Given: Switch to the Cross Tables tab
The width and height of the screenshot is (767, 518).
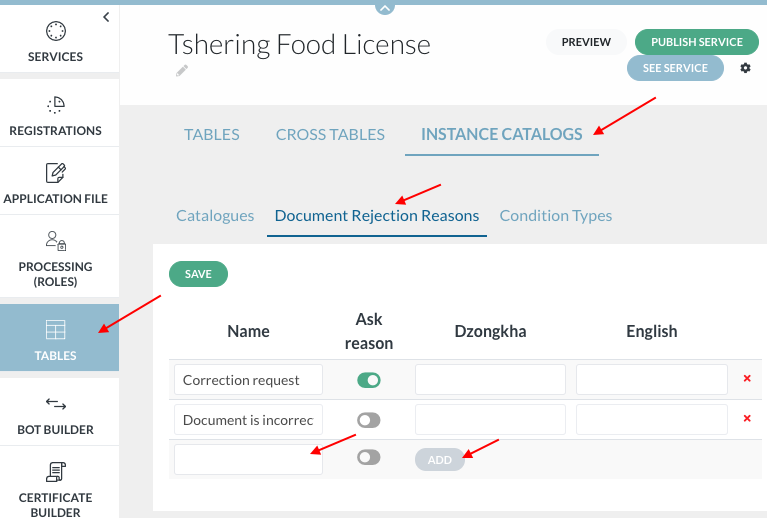Looking at the screenshot, I should [330, 135].
